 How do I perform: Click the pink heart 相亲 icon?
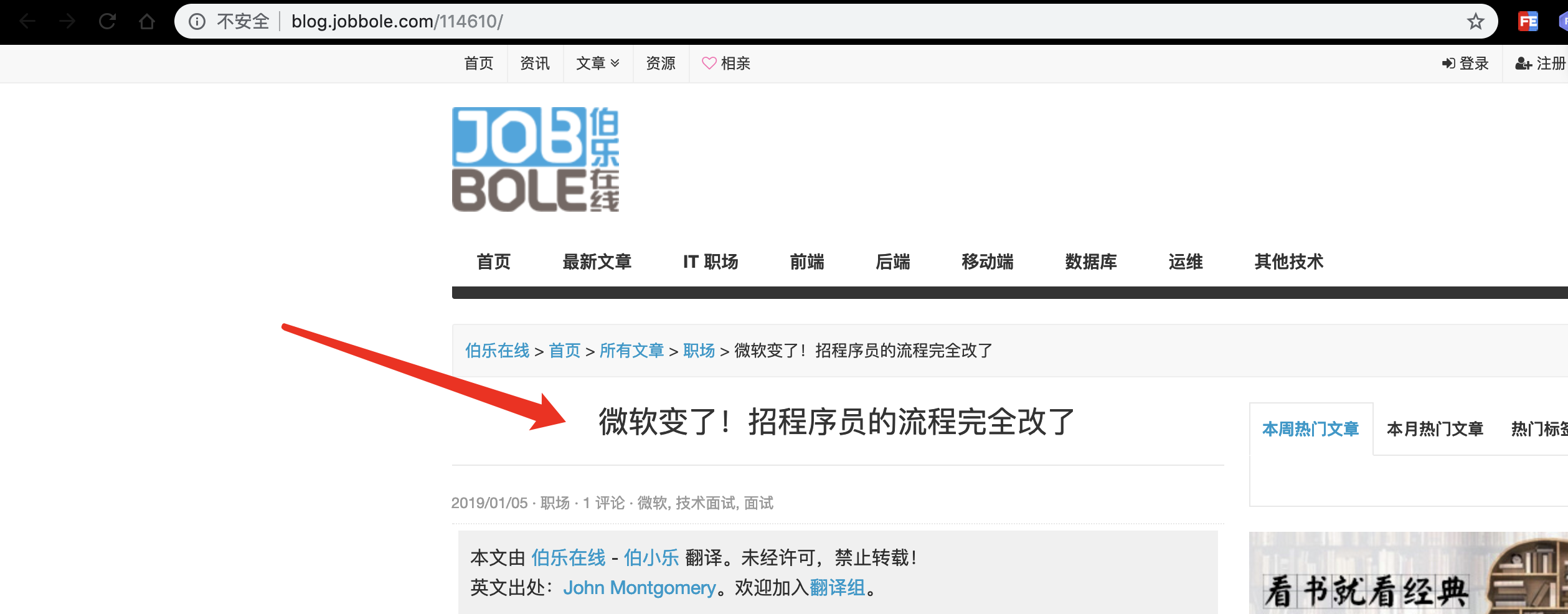[x=709, y=63]
